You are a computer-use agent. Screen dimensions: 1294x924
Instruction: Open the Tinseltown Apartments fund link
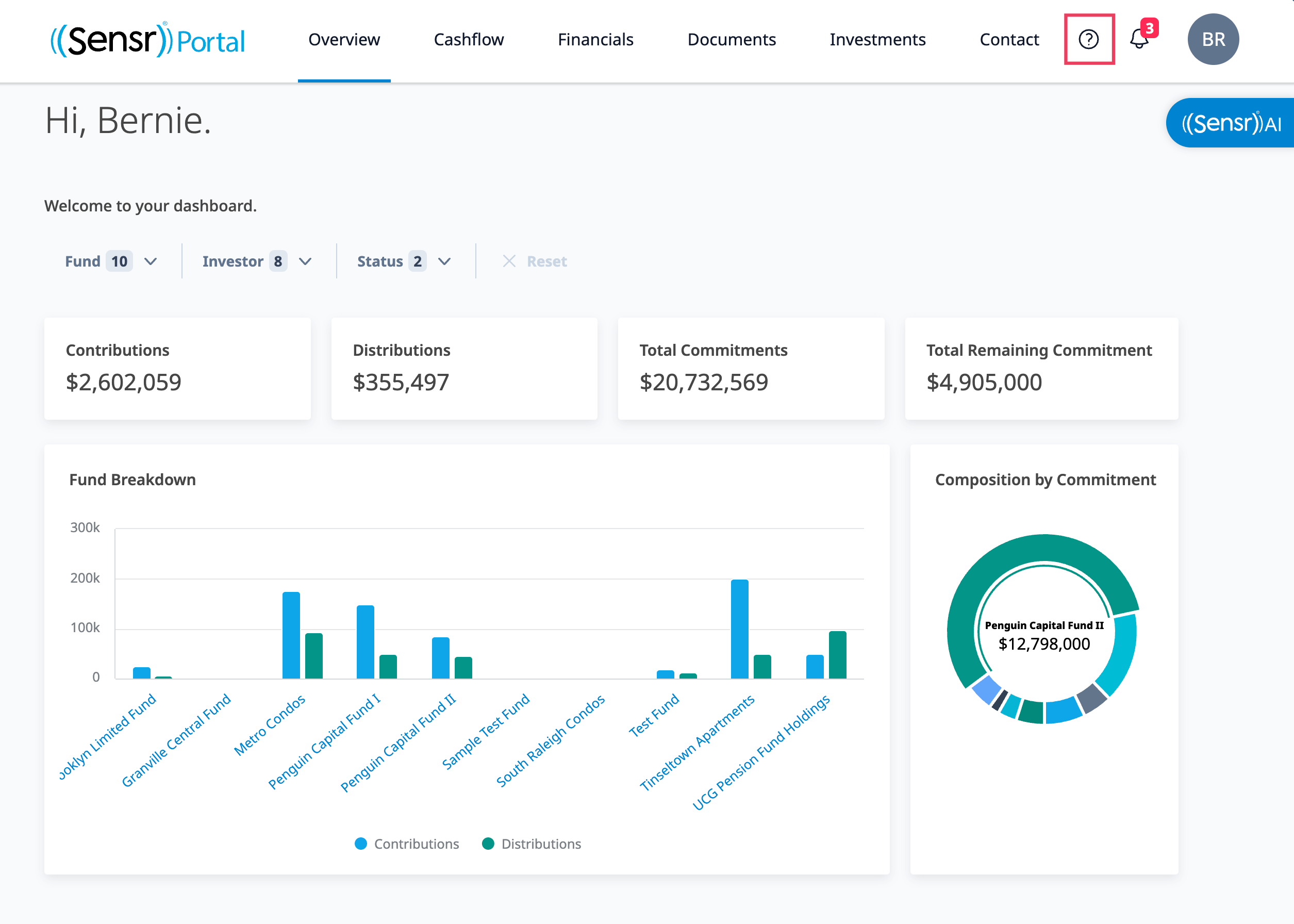(x=698, y=742)
